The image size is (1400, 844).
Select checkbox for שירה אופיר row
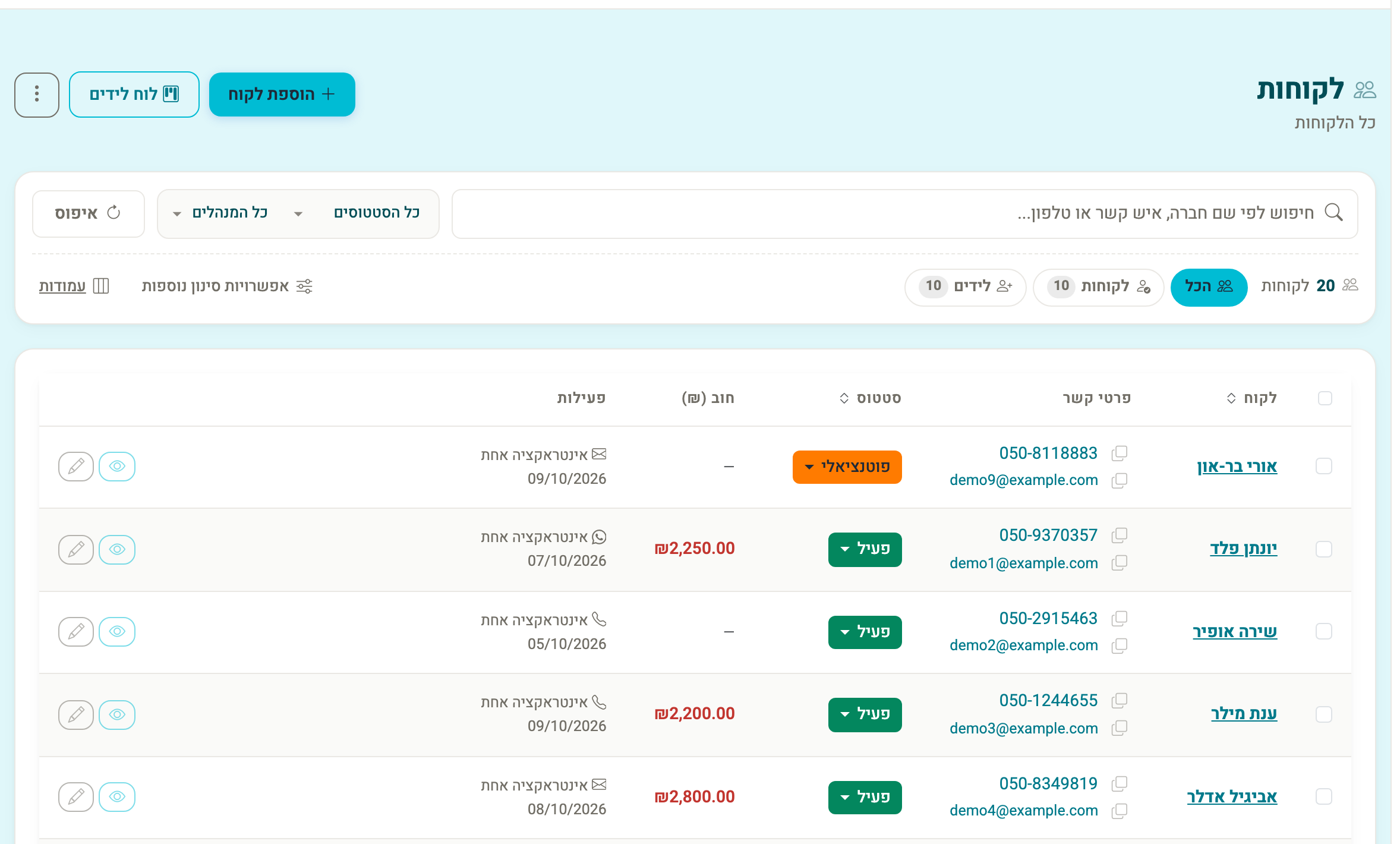pos(1324,631)
